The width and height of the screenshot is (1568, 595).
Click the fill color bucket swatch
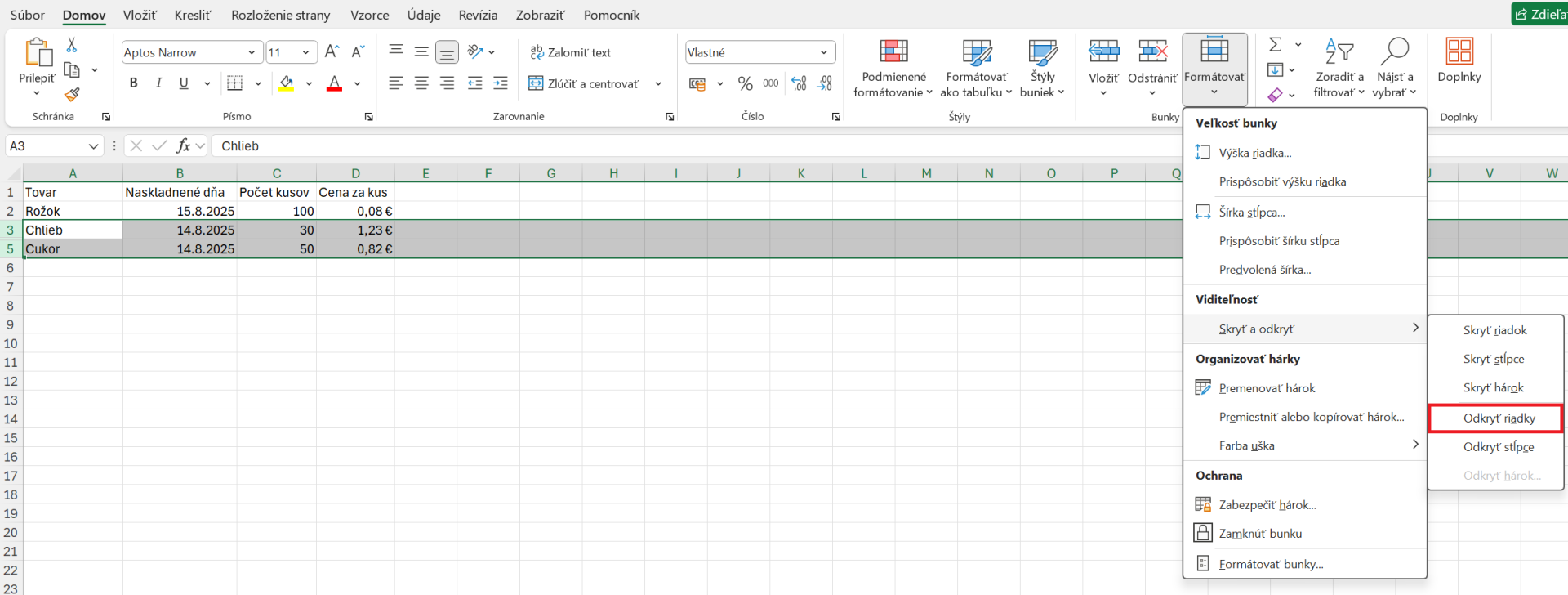click(x=287, y=83)
